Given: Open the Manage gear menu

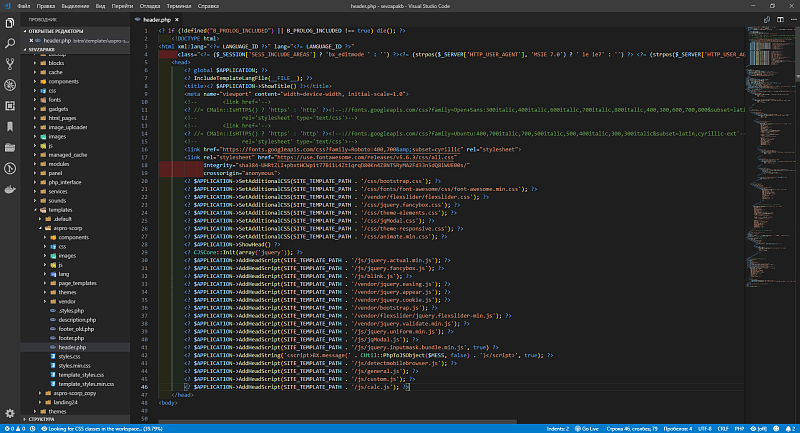Looking at the screenshot, I should tap(10, 414).
